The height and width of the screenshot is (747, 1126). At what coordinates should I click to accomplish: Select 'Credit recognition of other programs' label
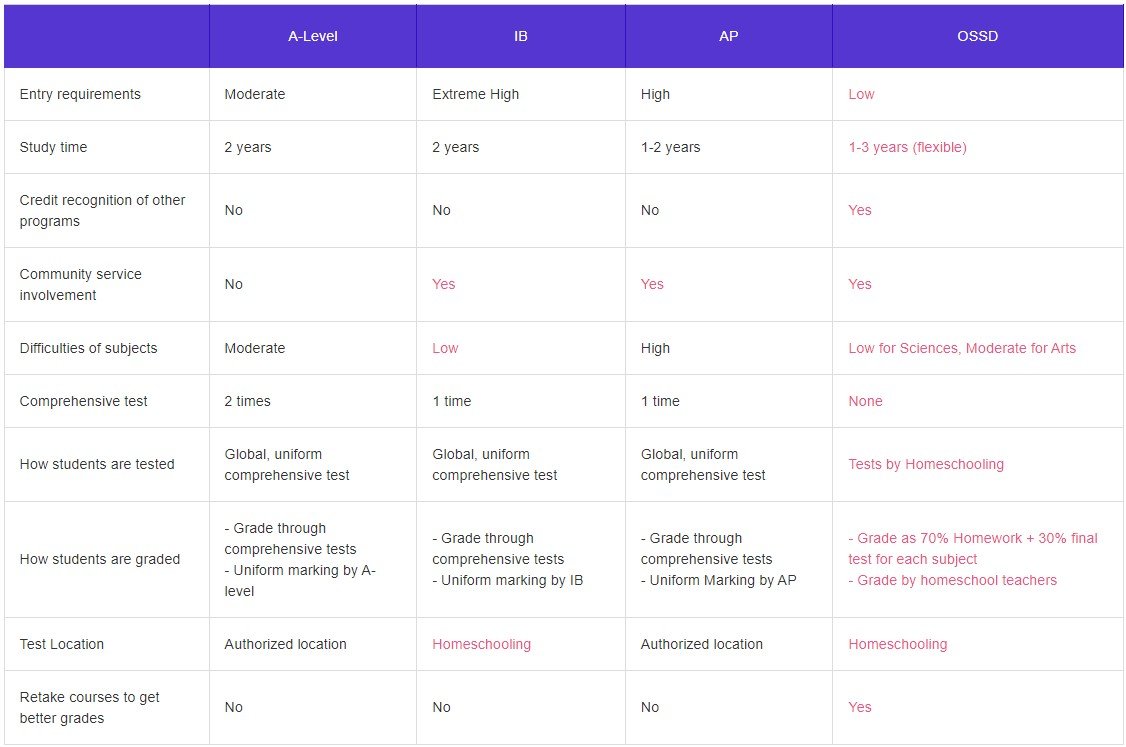click(x=102, y=210)
